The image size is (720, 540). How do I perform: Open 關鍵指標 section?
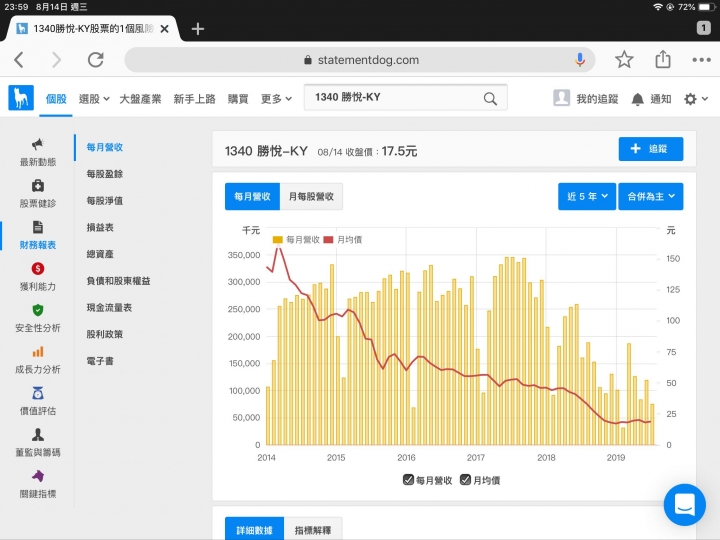tap(38, 484)
